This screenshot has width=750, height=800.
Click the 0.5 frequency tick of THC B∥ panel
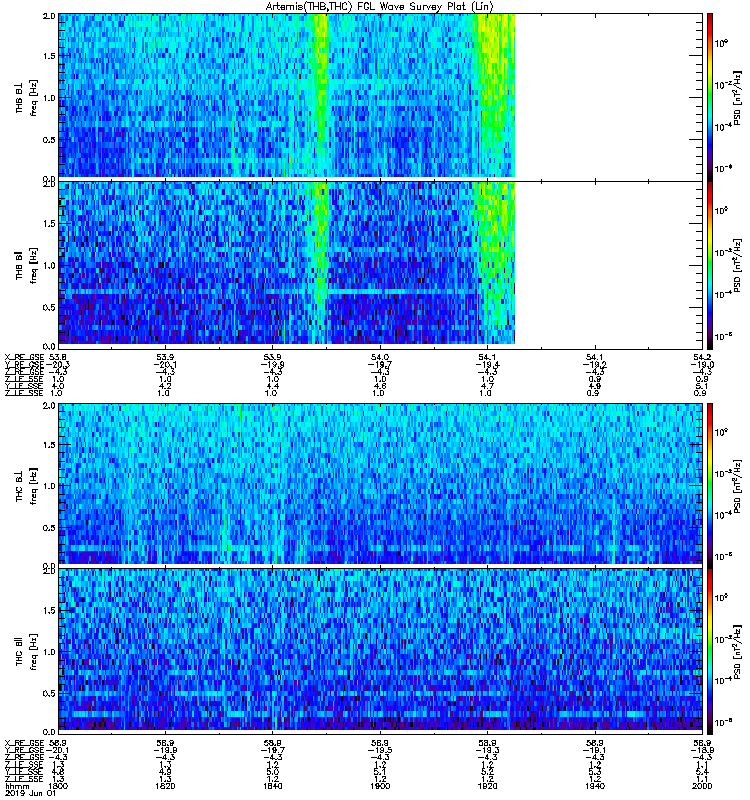click(x=49, y=693)
